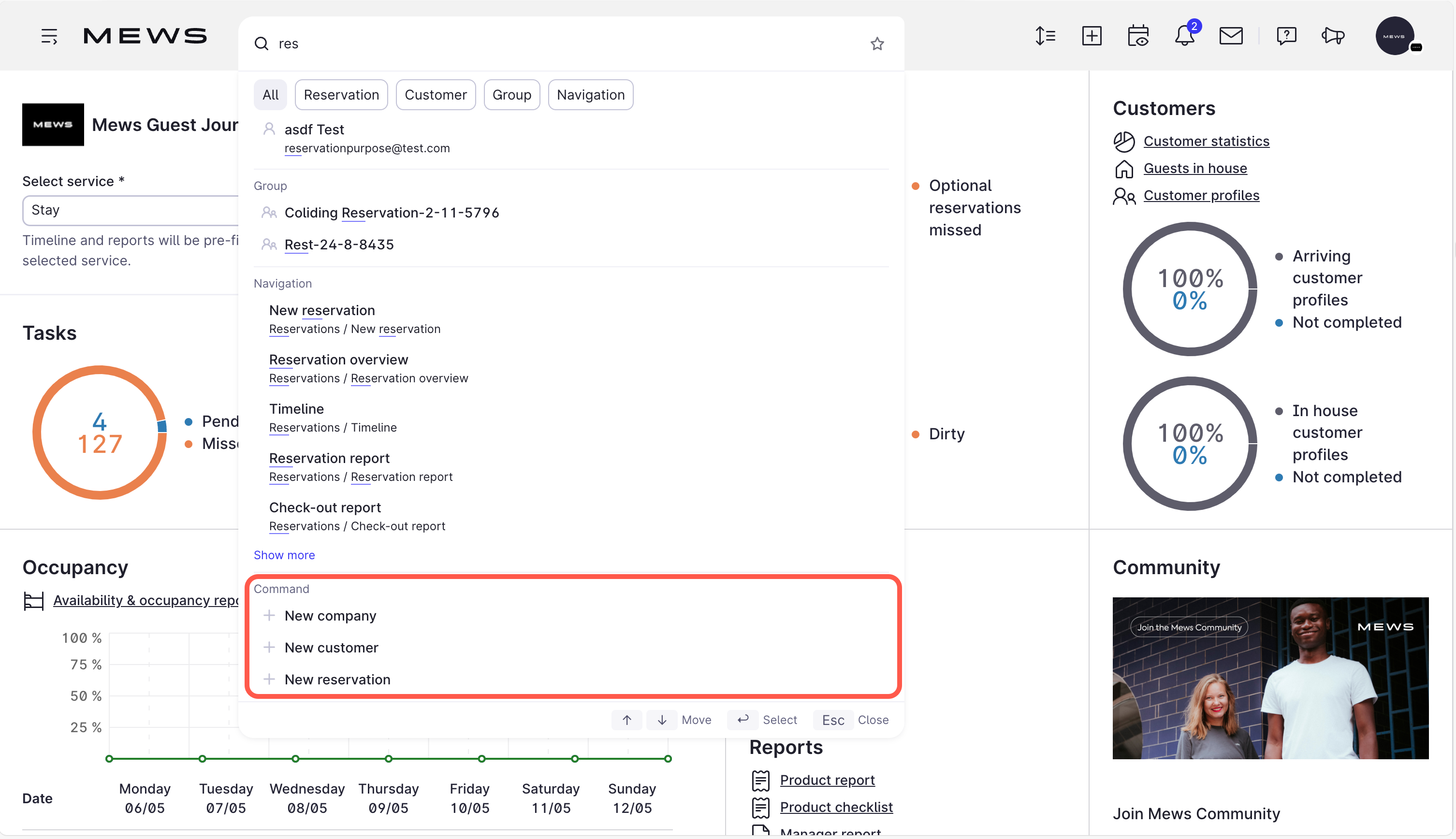Screen dimensions: 1456x839
Task: Click person icon beside asdf Test
Action: pos(269,129)
